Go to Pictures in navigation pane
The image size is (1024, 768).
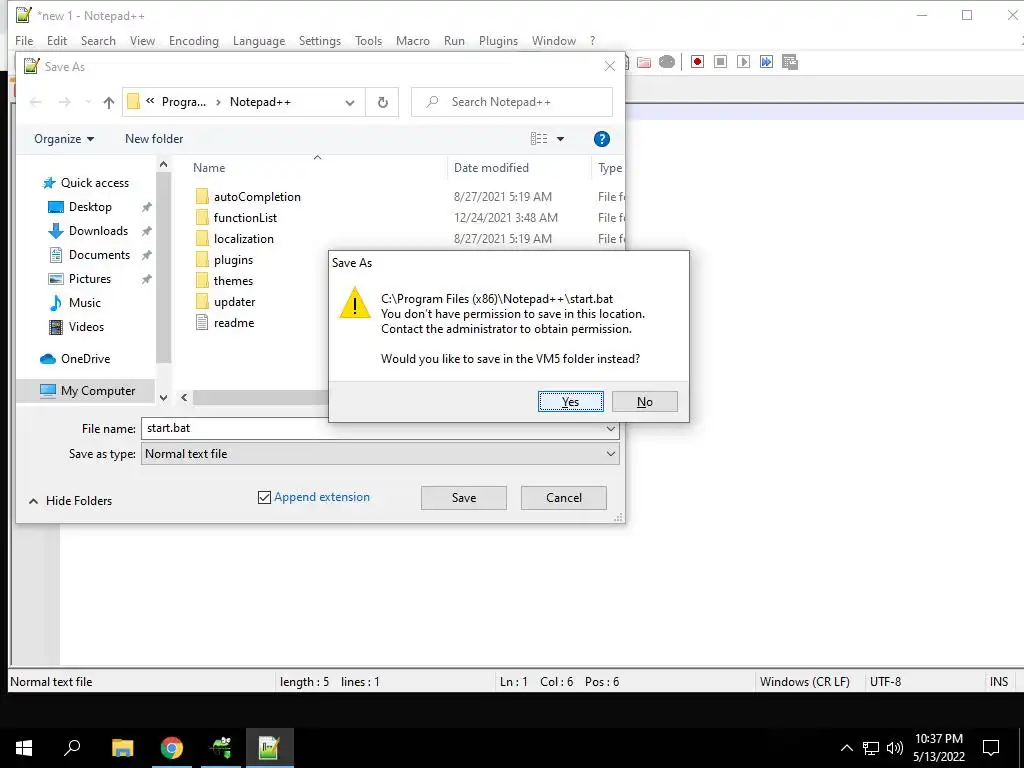tap(89, 279)
